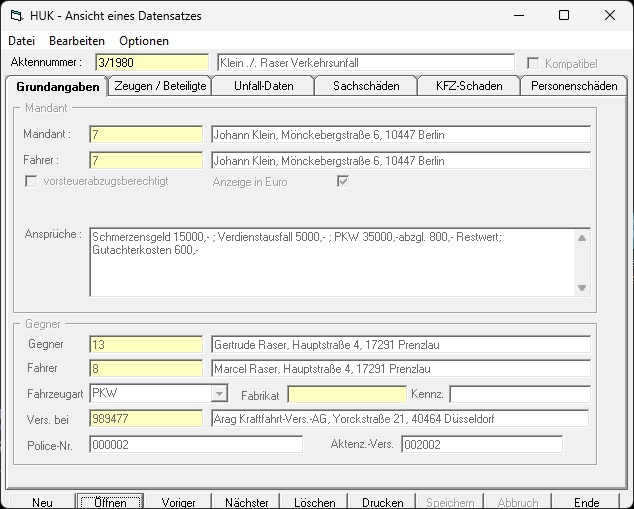Open the Bearbeiten menu
The width and height of the screenshot is (634, 509).
tap(77, 41)
